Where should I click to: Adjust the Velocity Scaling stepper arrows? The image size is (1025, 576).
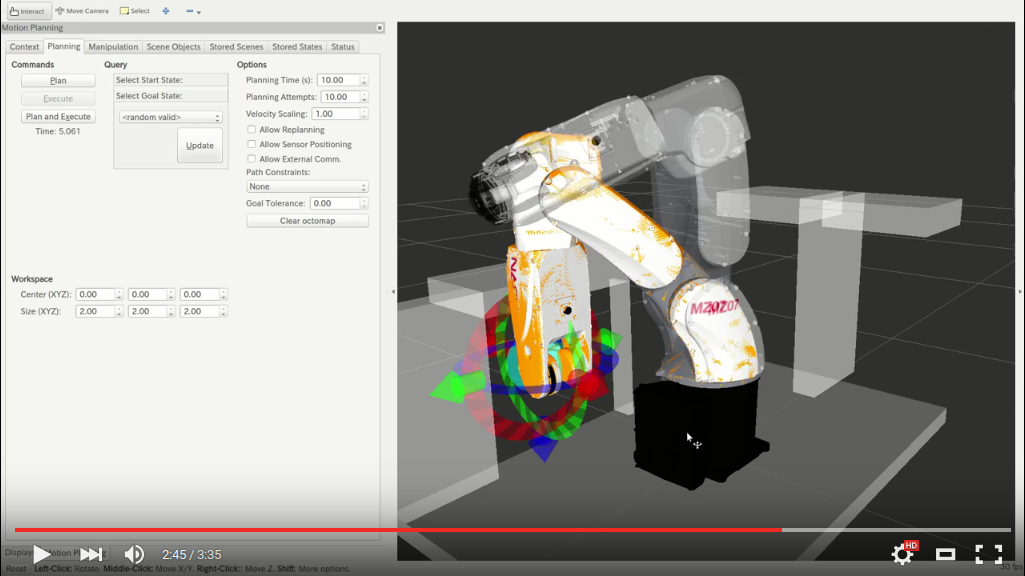coord(364,114)
